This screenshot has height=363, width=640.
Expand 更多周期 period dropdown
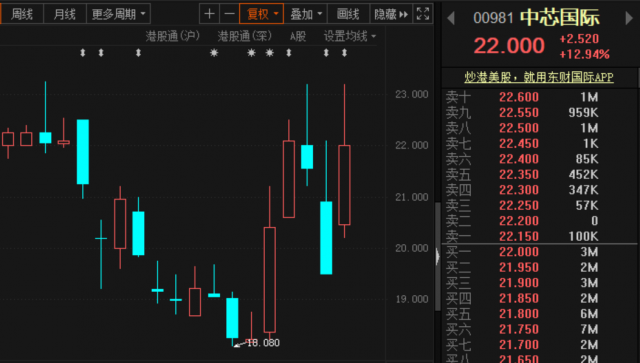point(118,14)
